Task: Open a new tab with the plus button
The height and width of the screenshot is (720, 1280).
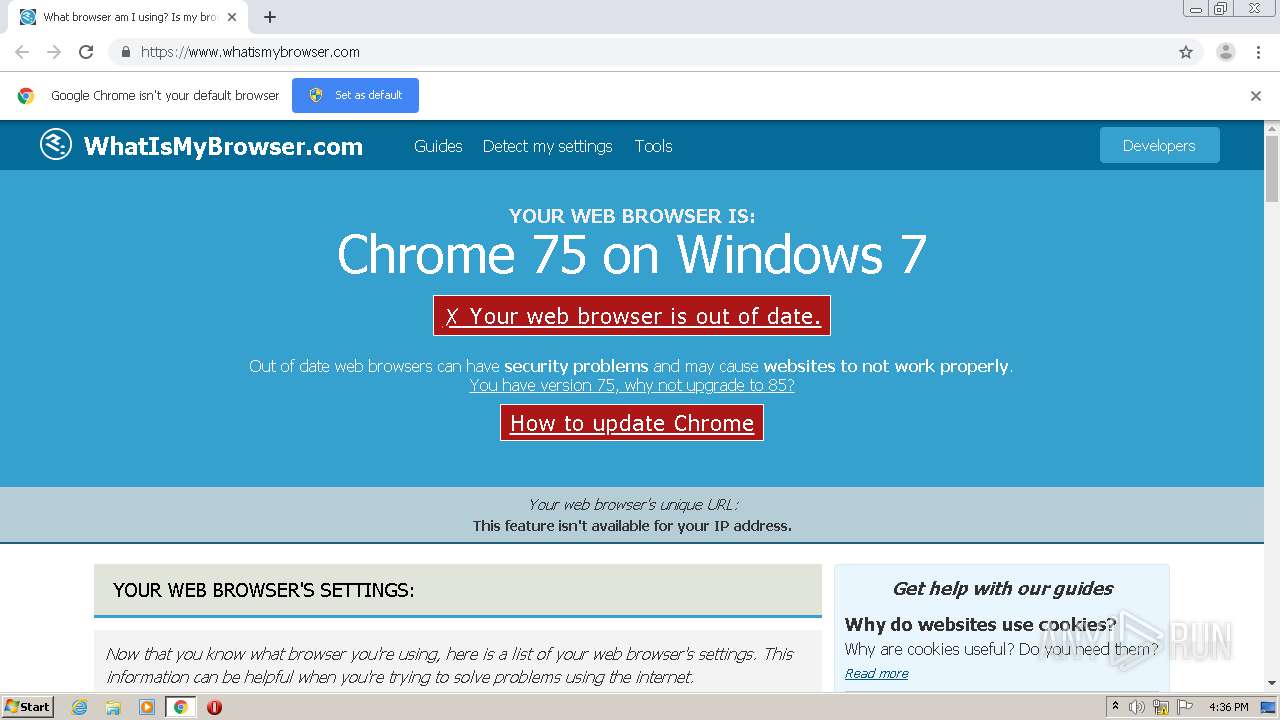Action: (x=270, y=17)
